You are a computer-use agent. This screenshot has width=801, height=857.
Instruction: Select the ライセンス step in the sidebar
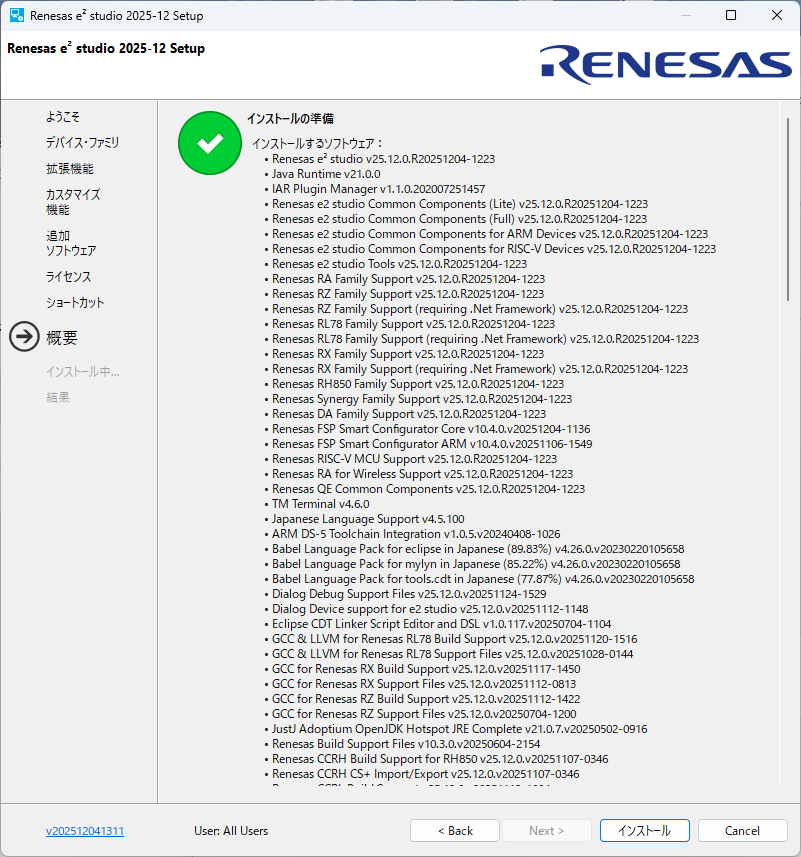[x=68, y=277]
